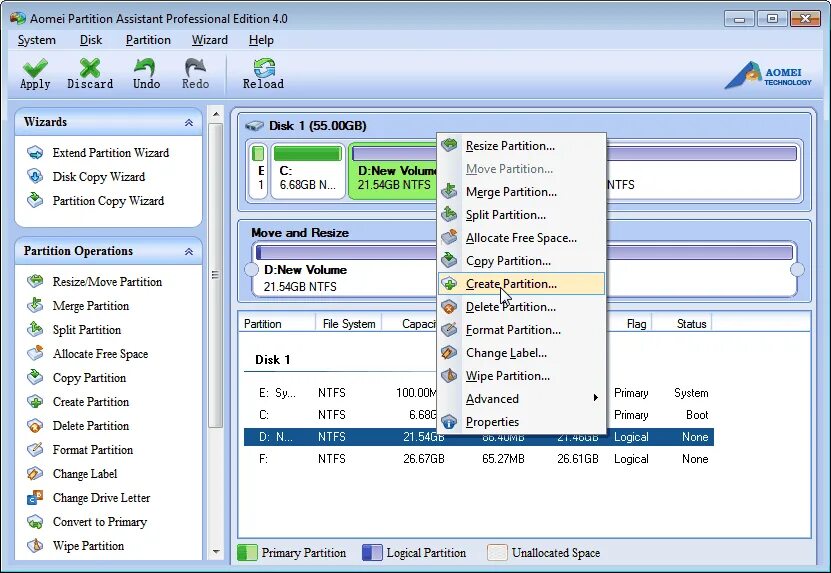
Task: Click the Copy Partition sidebar icon
Action: [35, 377]
